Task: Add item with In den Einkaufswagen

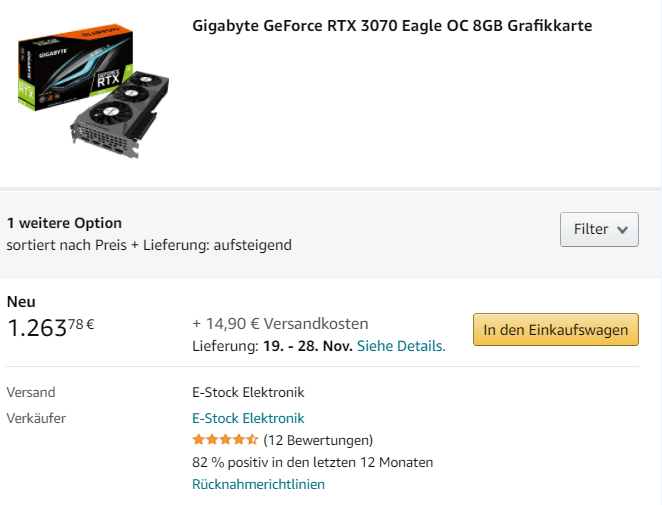Action: click(556, 329)
